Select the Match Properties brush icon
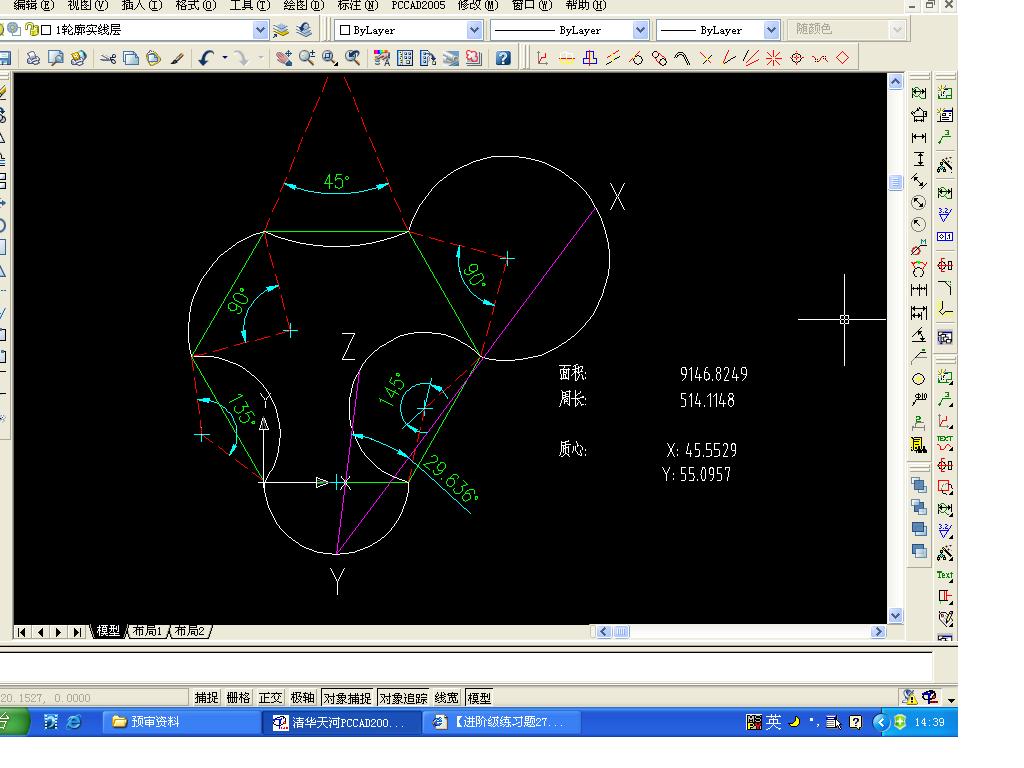The height and width of the screenshot is (768, 1024). coord(176,59)
